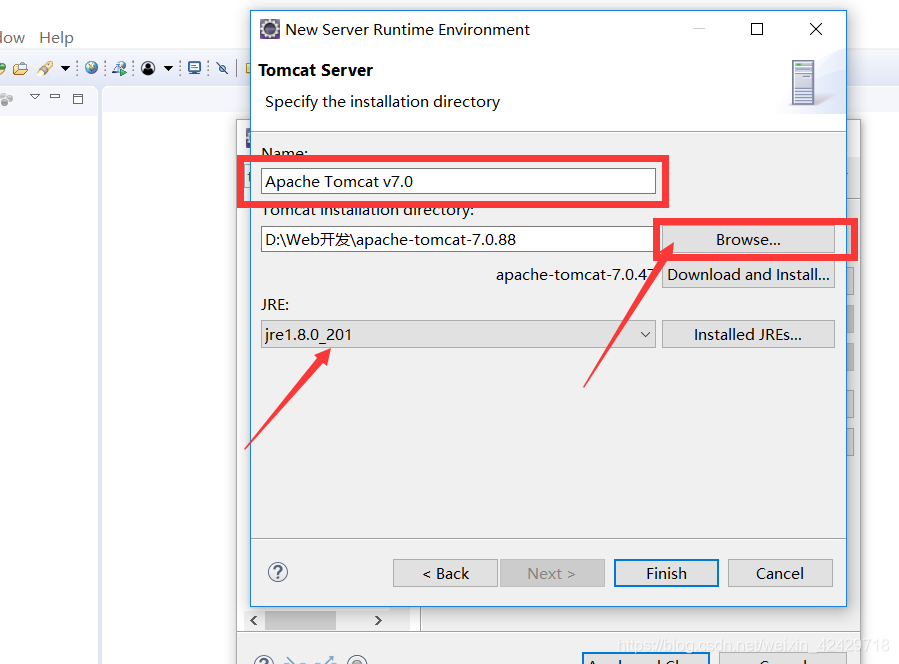
Task: Click the horizontal scrollbar thumb in background window
Action: pyautogui.click(x=300, y=620)
